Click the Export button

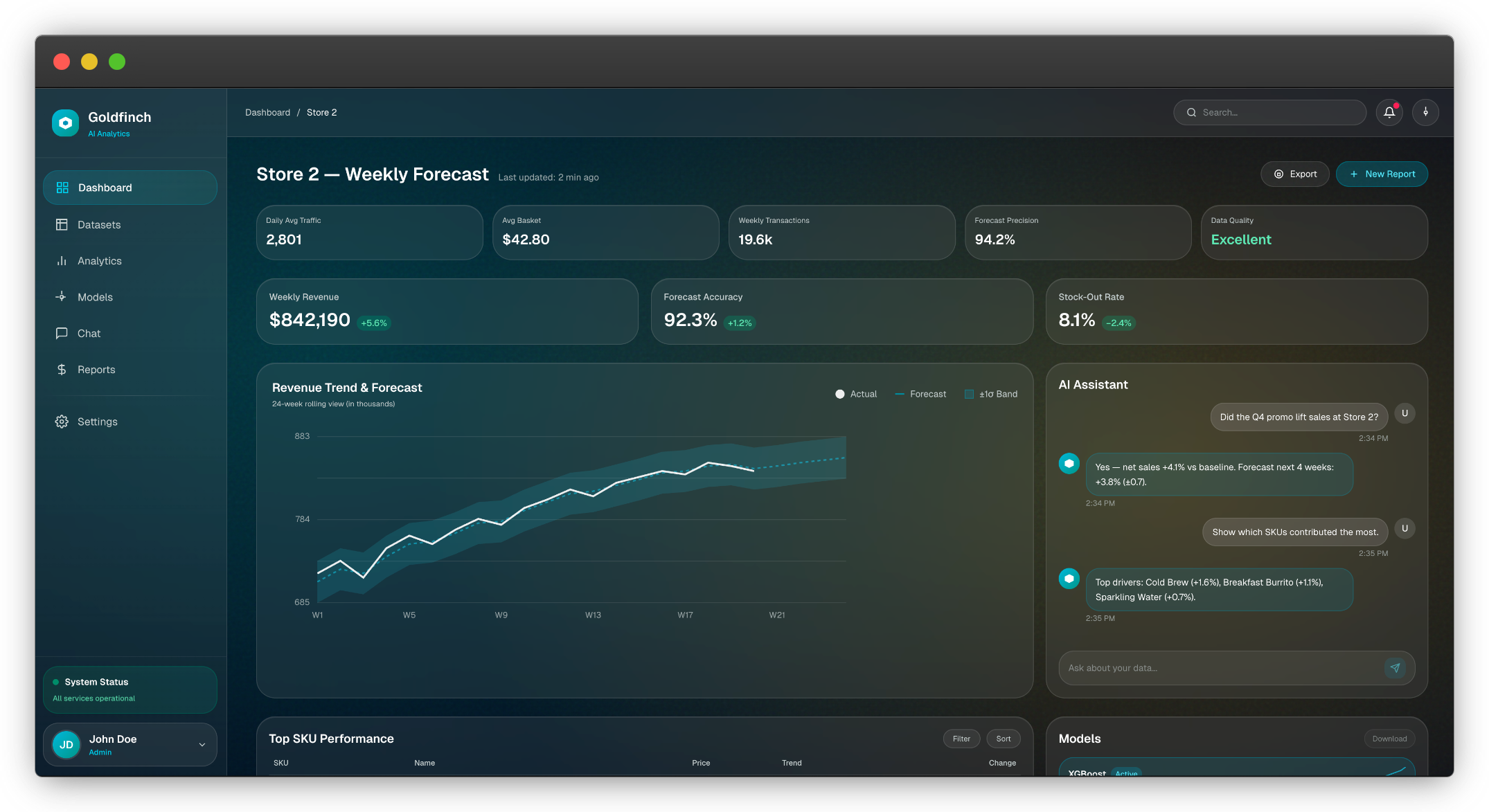click(x=1294, y=174)
